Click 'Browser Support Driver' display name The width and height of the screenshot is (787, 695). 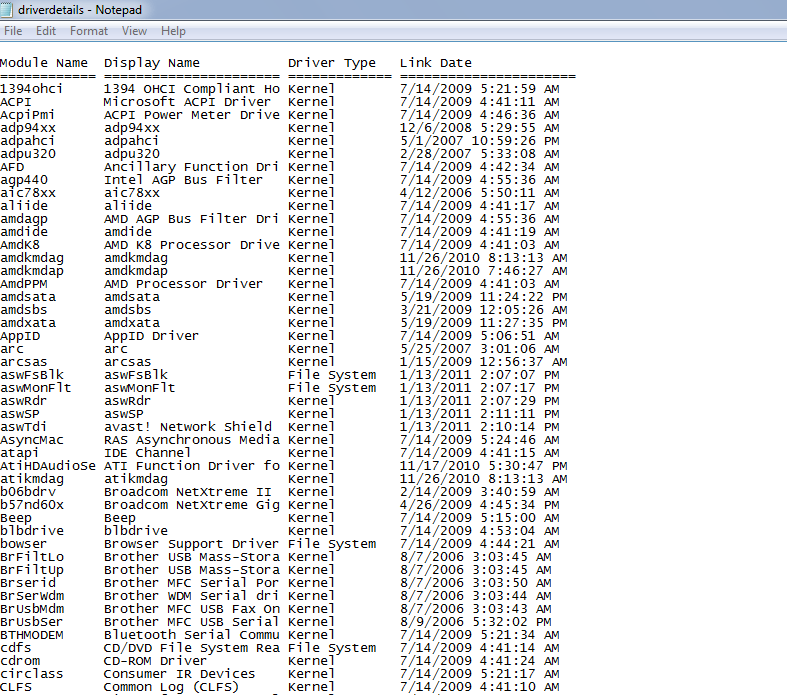tap(191, 544)
